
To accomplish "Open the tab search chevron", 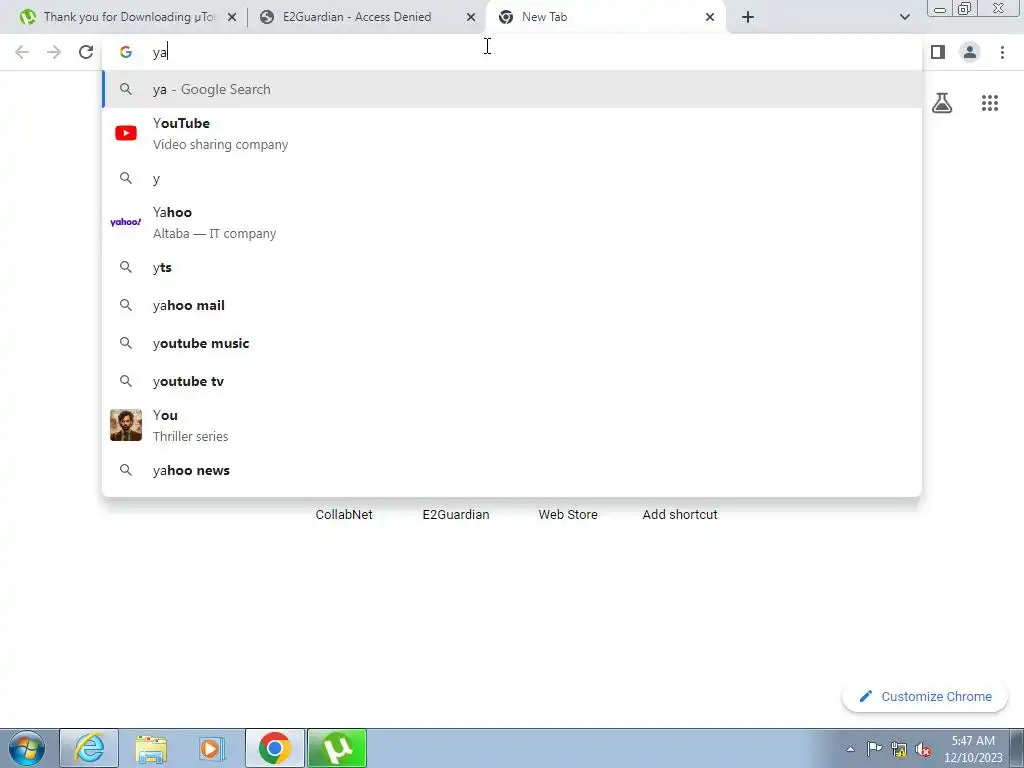I will click(x=904, y=17).
